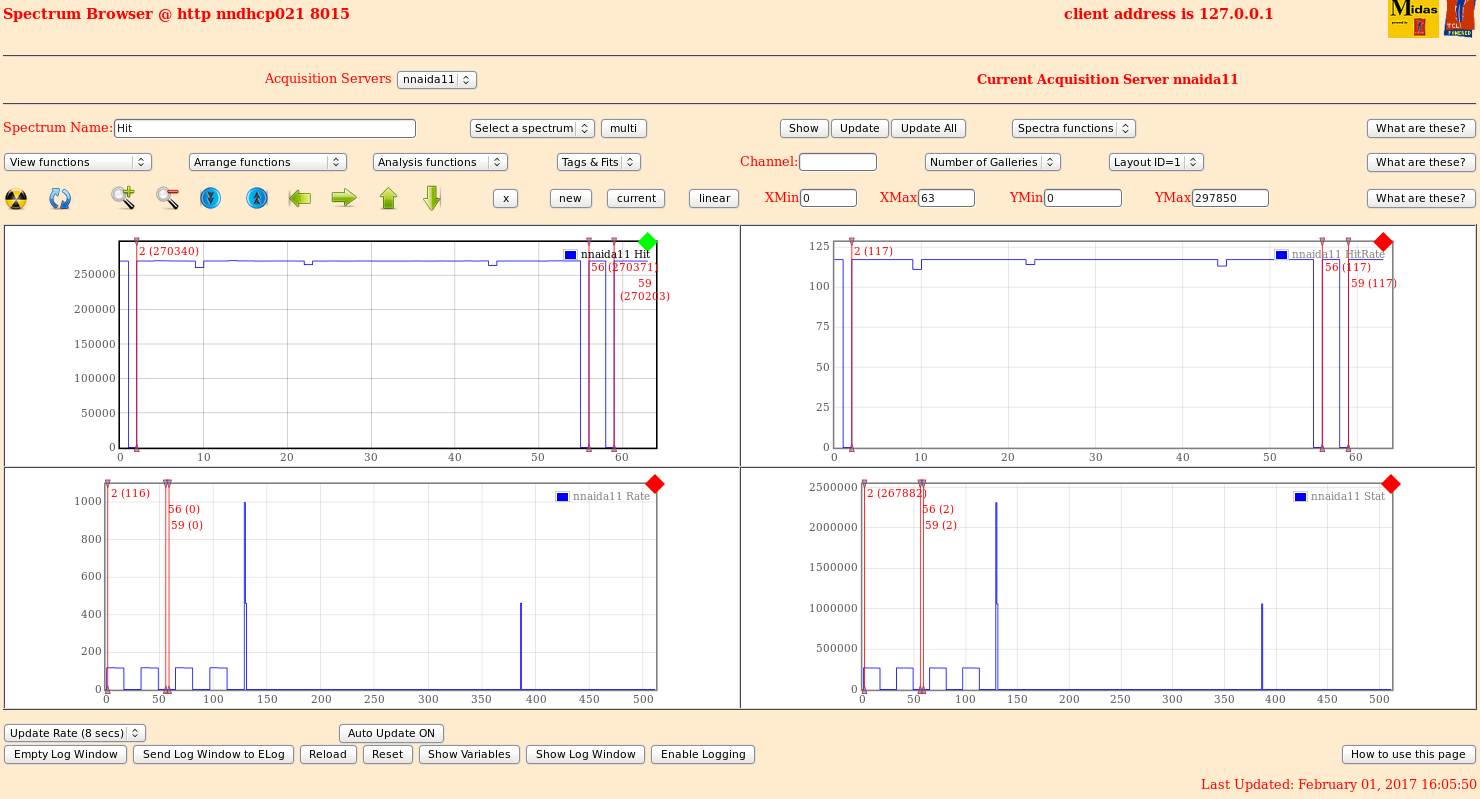
Task: Toggle the linear scale button
Action: [714, 198]
